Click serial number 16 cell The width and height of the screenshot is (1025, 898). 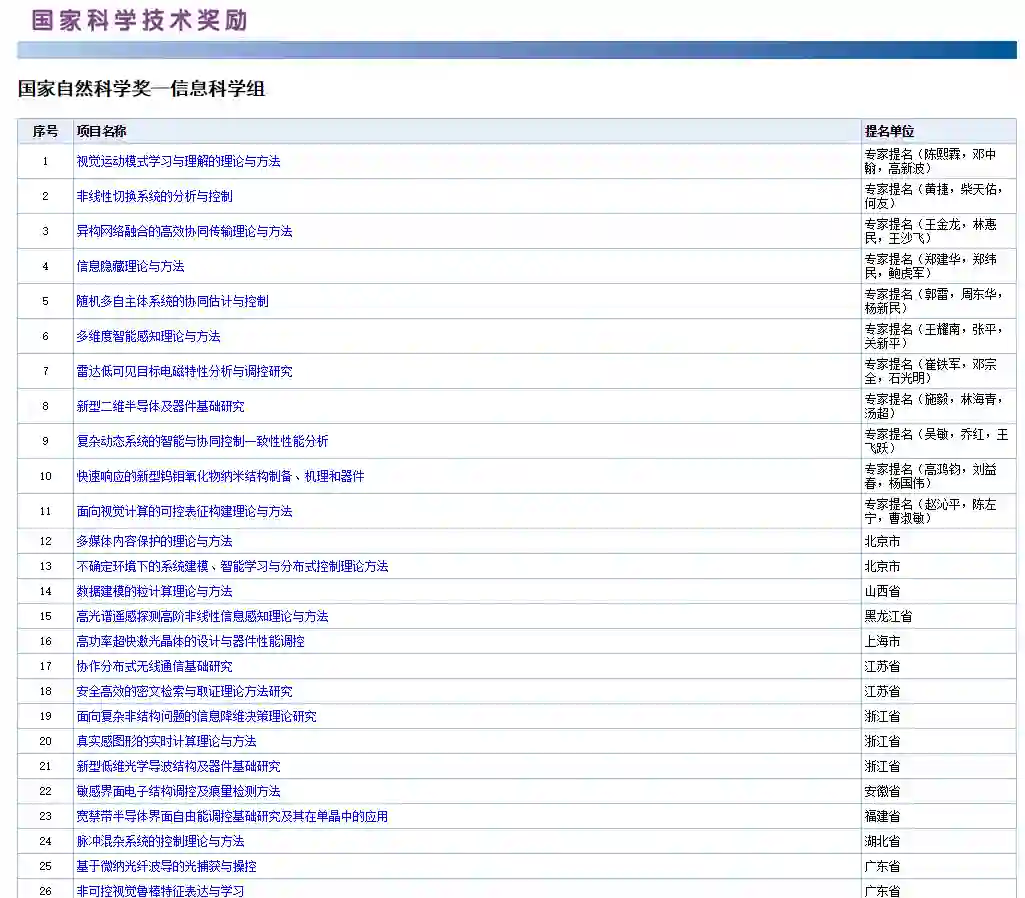(x=45, y=641)
